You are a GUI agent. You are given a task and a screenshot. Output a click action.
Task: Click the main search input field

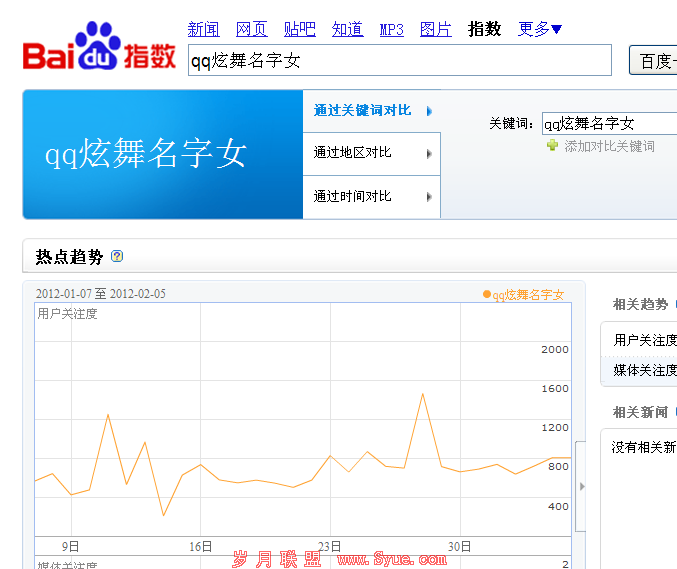point(399,61)
